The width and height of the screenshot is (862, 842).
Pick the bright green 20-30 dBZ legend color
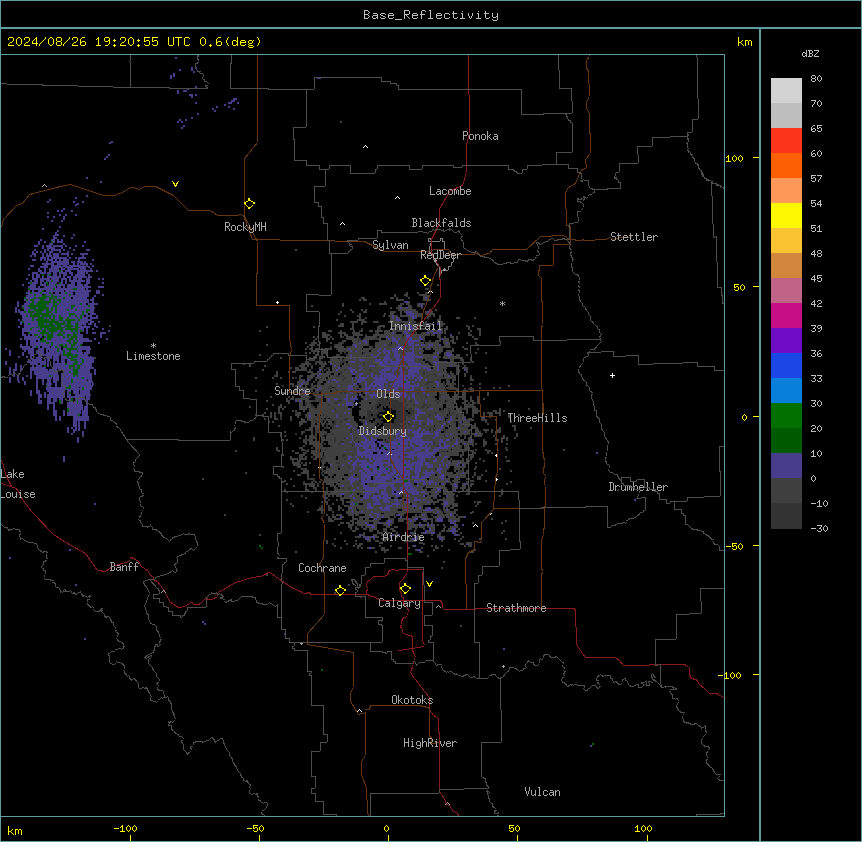[x=786, y=416]
